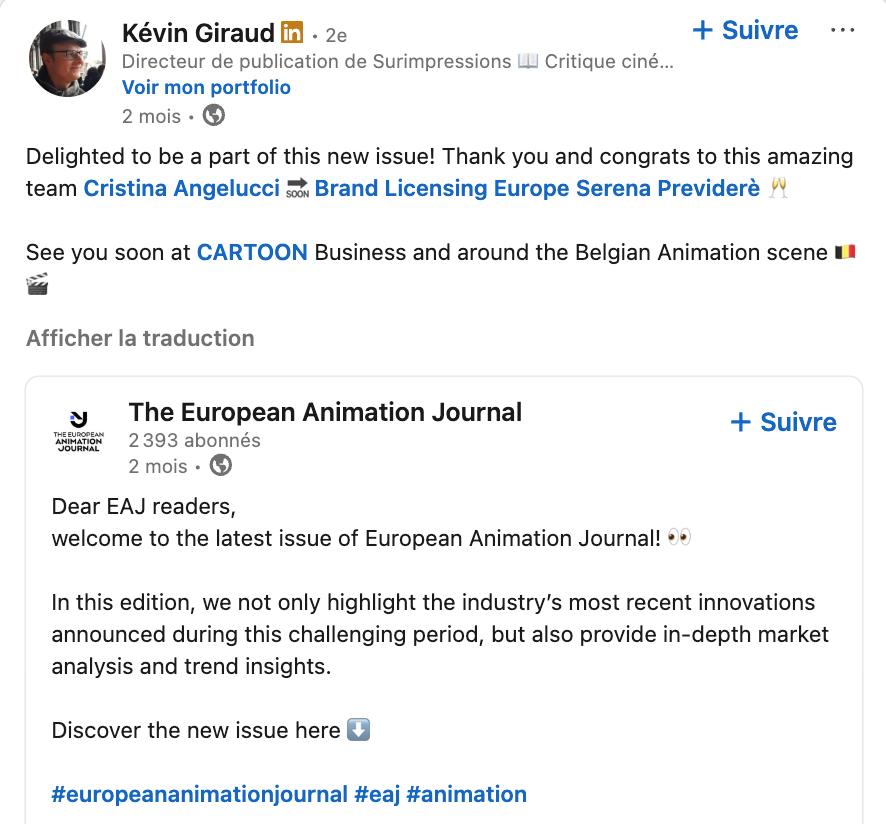
Task: Visit Brand Licensing Europe mention
Action: pyautogui.click(x=442, y=188)
